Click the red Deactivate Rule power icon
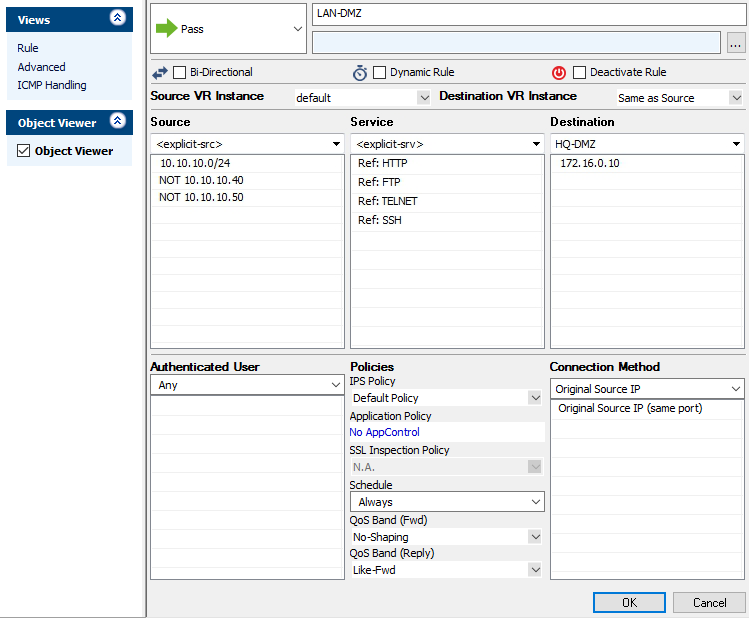The height and width of the screenshot is (619, 749). click(x=559, y=73)
